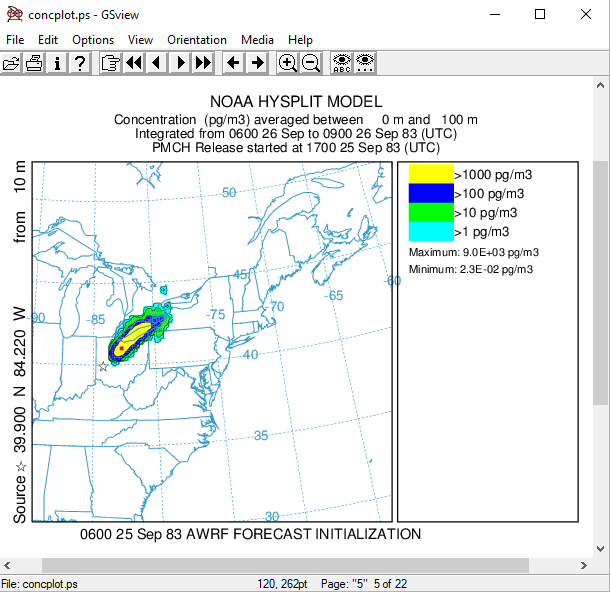Click 'Minimum: 2.3E-02 pg/m3' legend text
The image size is (610, 592).
(471, 269)
